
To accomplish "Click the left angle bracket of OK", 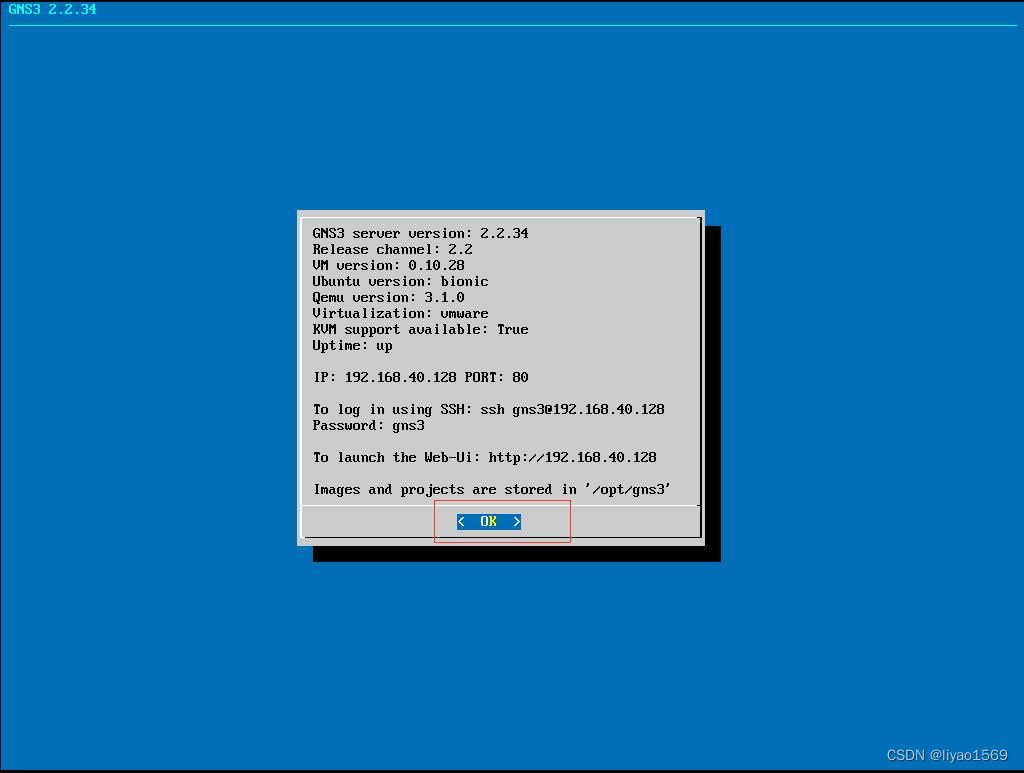I will [x=460, y=521].
